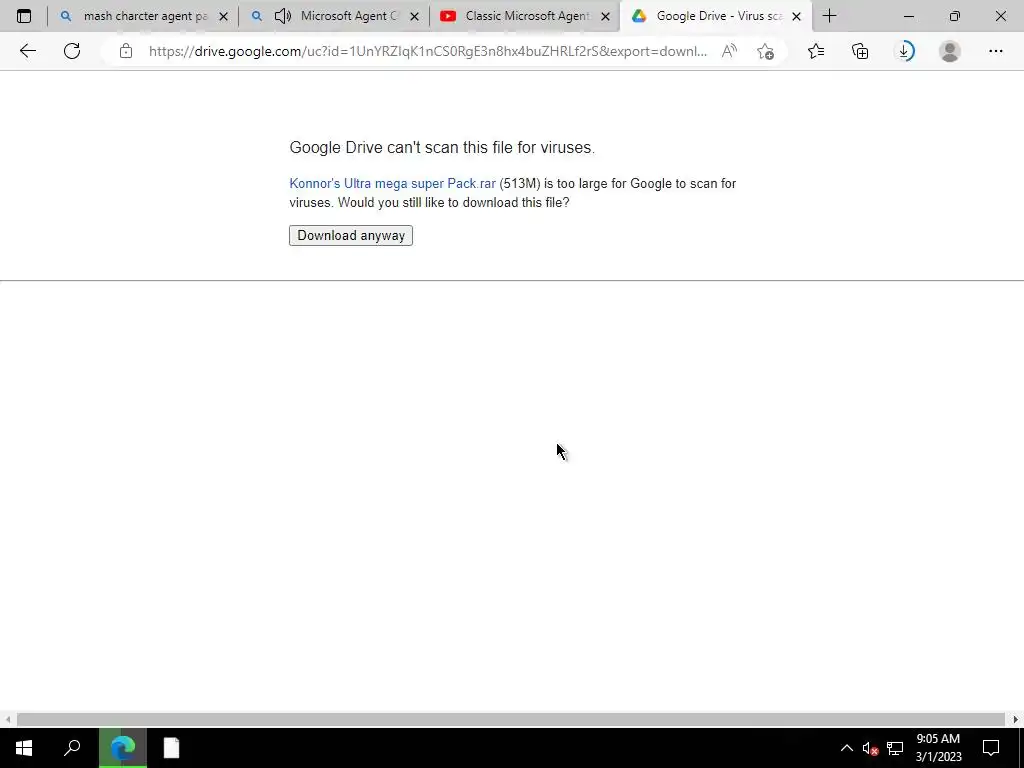The image size is (1024, 768).
Task: Open a new browser tab
Action: (829, 16)
